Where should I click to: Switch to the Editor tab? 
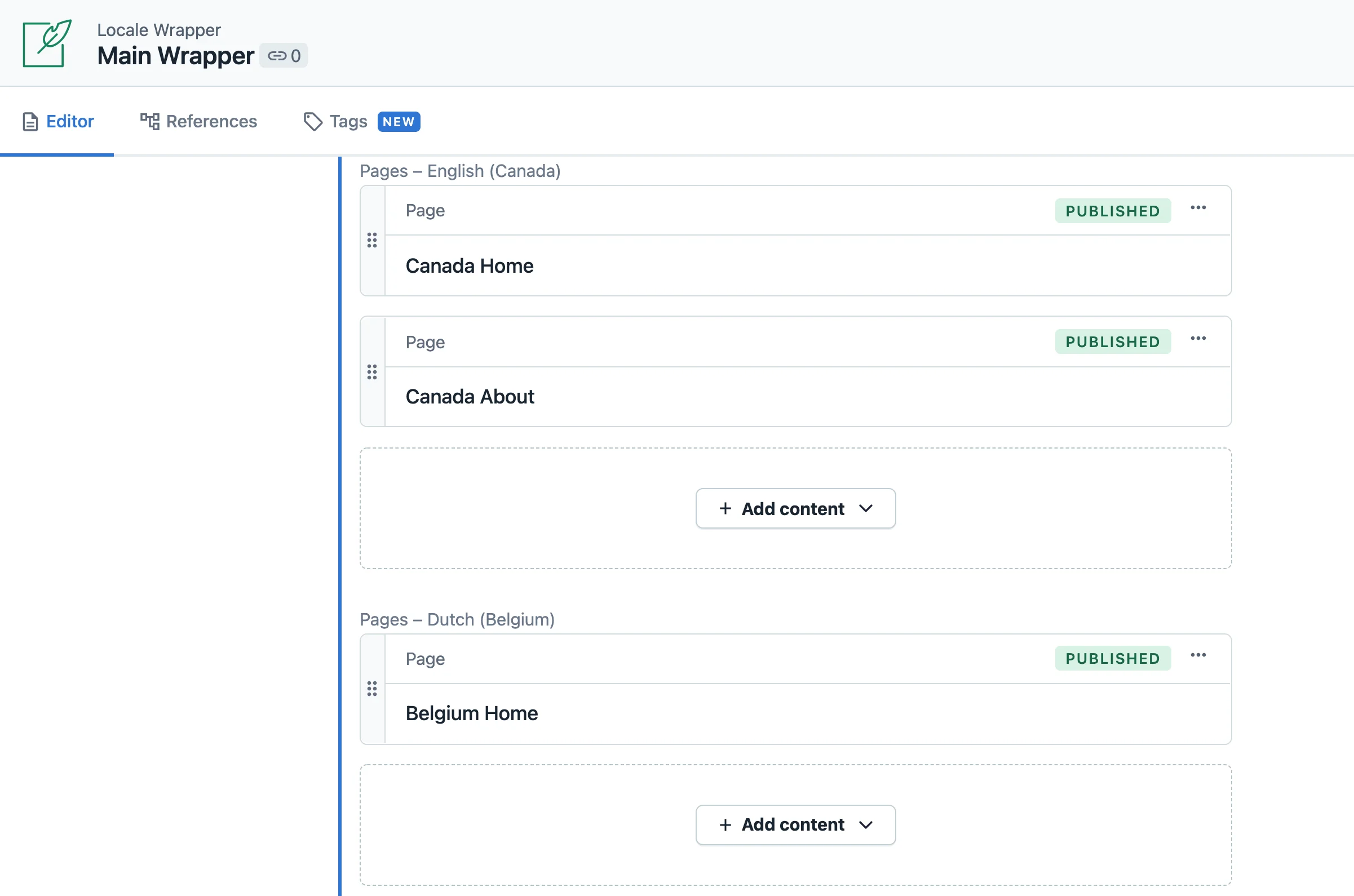58,121
